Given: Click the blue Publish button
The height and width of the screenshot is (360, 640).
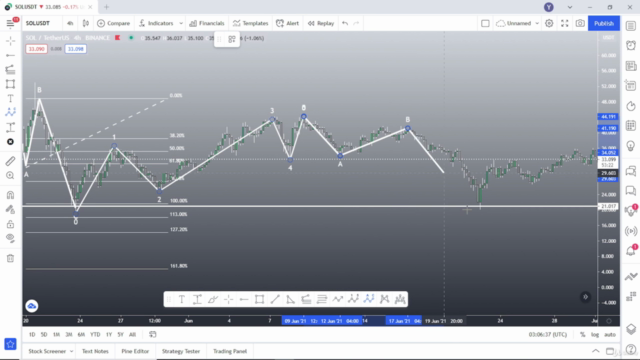Looking at the screenshot, I should (604, 23).
